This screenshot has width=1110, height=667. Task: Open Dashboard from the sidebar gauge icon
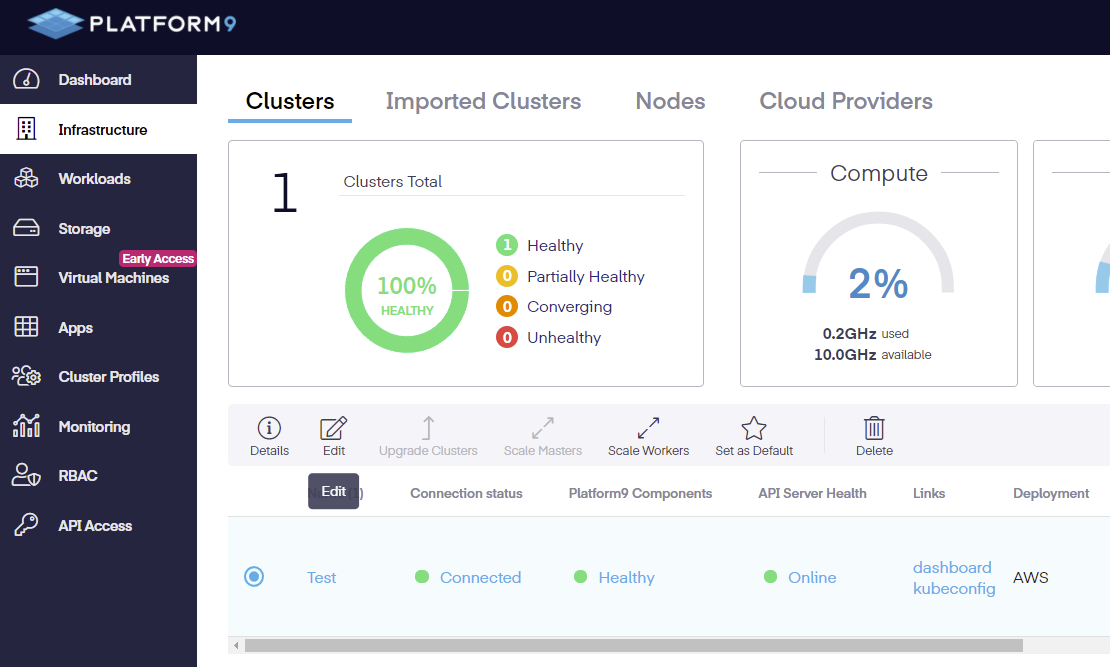pyautogui.click(x=27, y=80)
